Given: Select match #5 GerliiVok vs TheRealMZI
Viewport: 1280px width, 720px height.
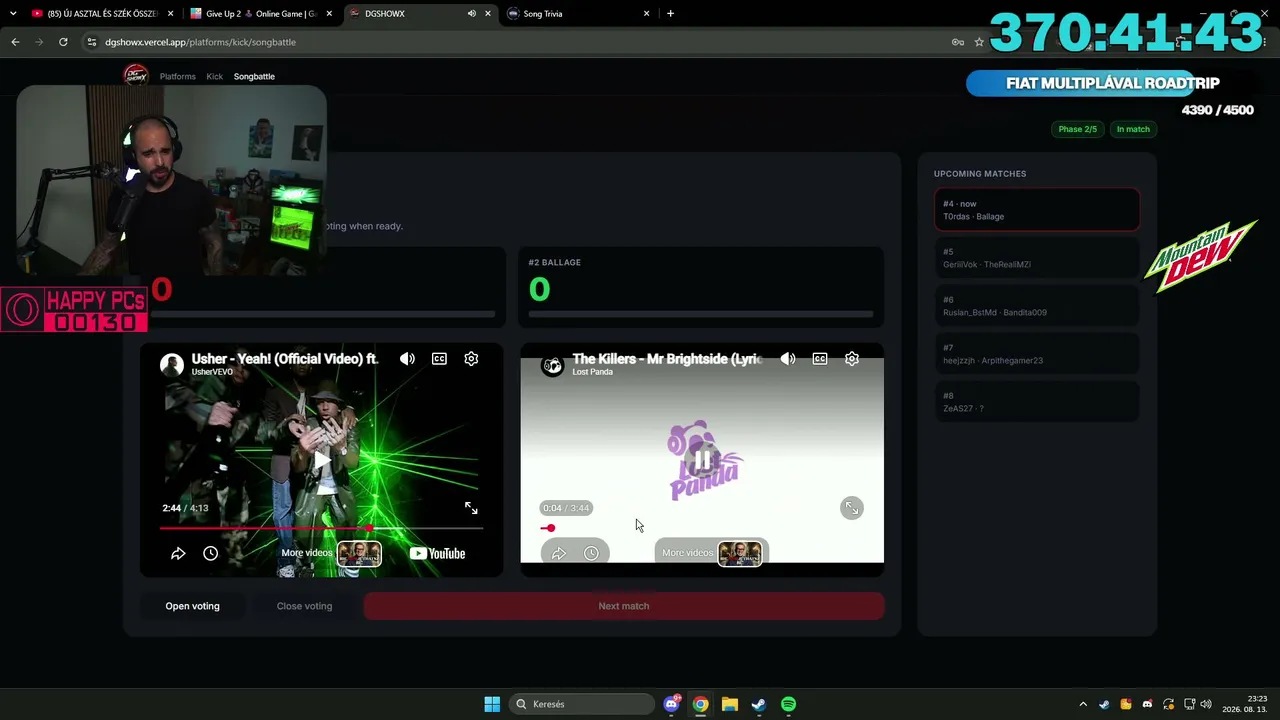Looking at the screenshot, I should click(1037, 258).
